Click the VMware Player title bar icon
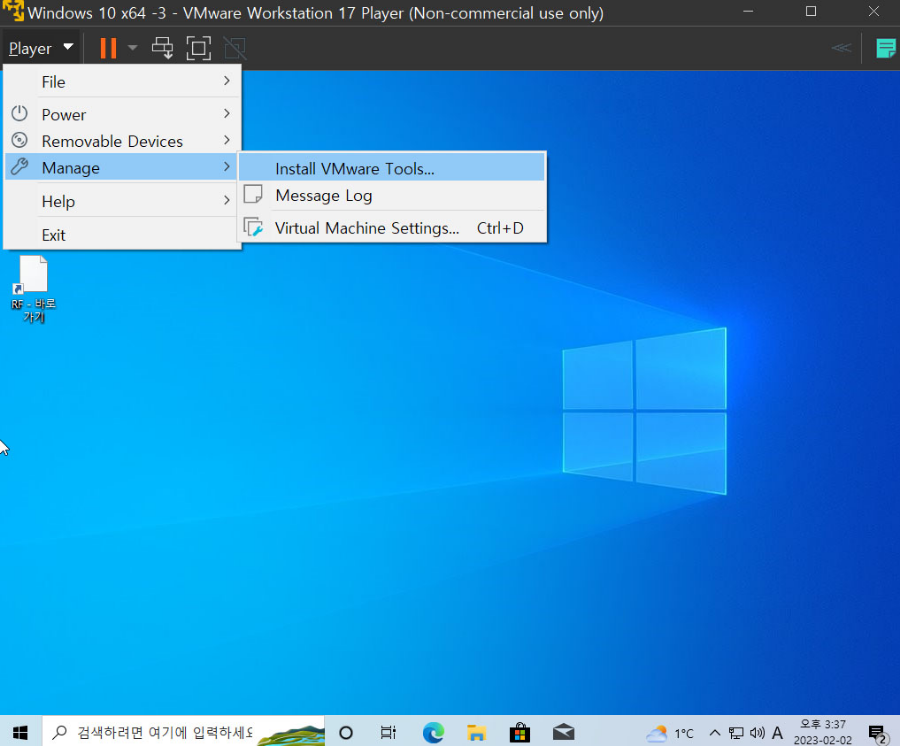 [x=13, y=11]
